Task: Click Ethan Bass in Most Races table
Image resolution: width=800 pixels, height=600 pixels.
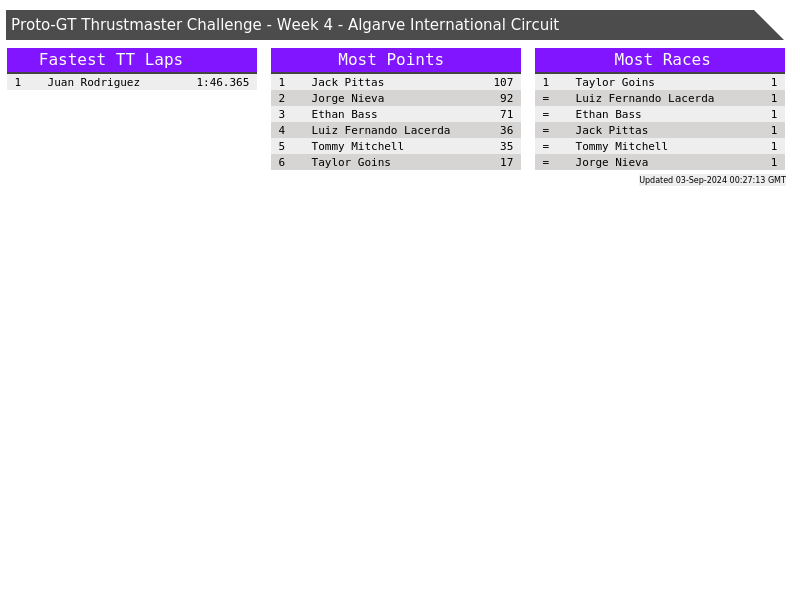Action: click(x=608, y=115)
